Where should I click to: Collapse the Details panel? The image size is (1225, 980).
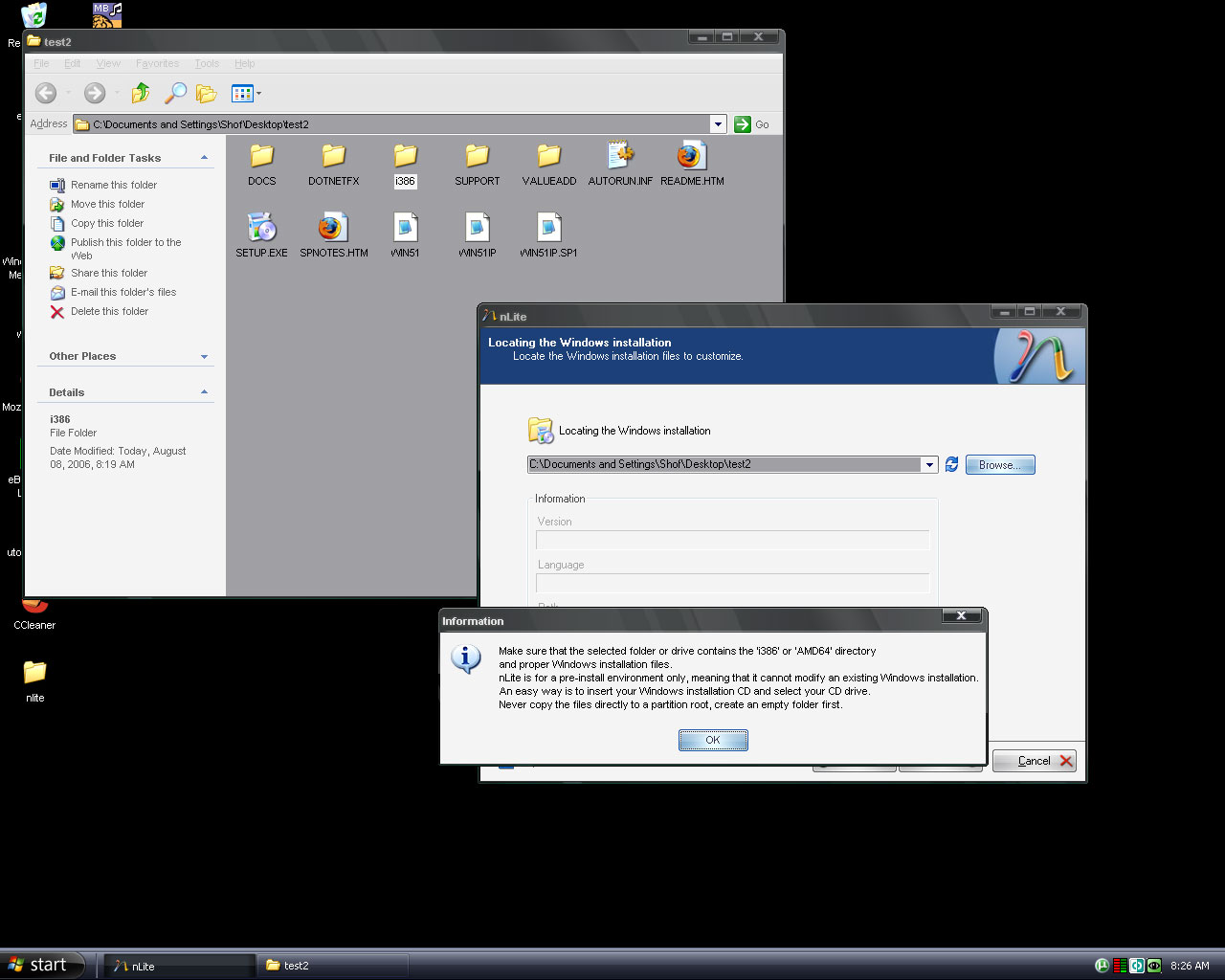204,392
